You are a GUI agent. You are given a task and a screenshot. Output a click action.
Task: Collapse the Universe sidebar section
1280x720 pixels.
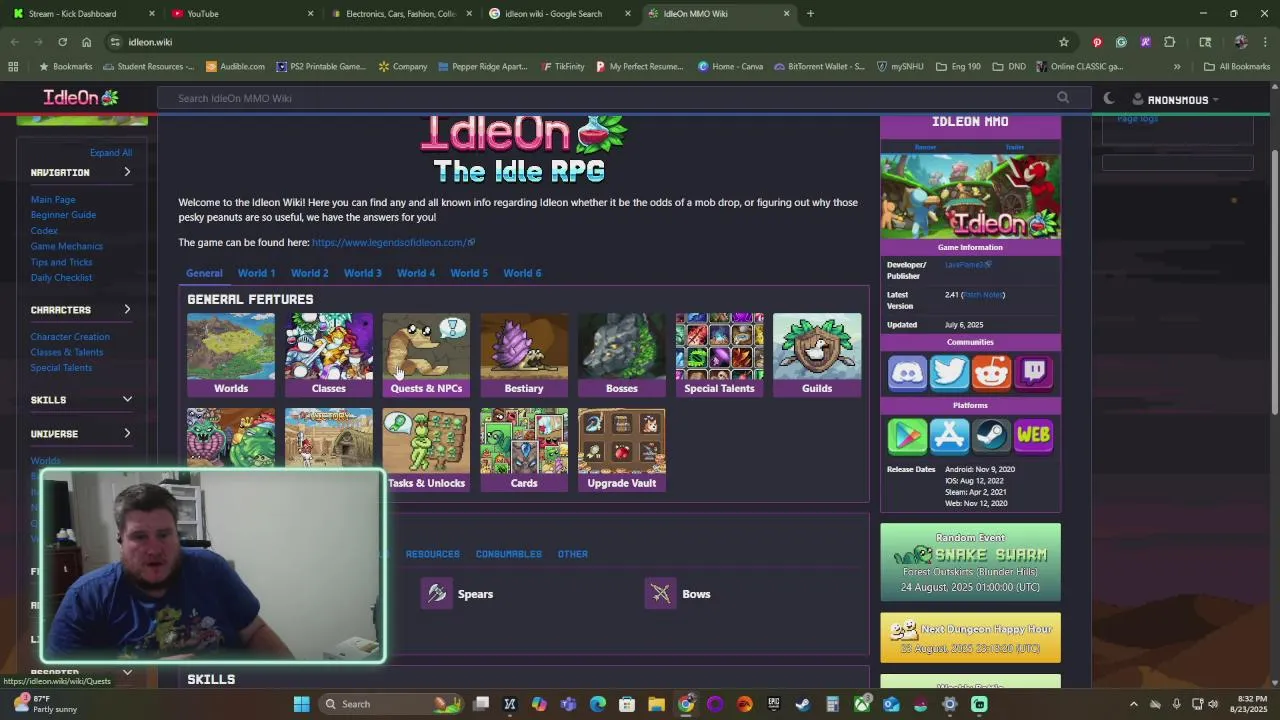pyautogui.click(x=127, y=434)
